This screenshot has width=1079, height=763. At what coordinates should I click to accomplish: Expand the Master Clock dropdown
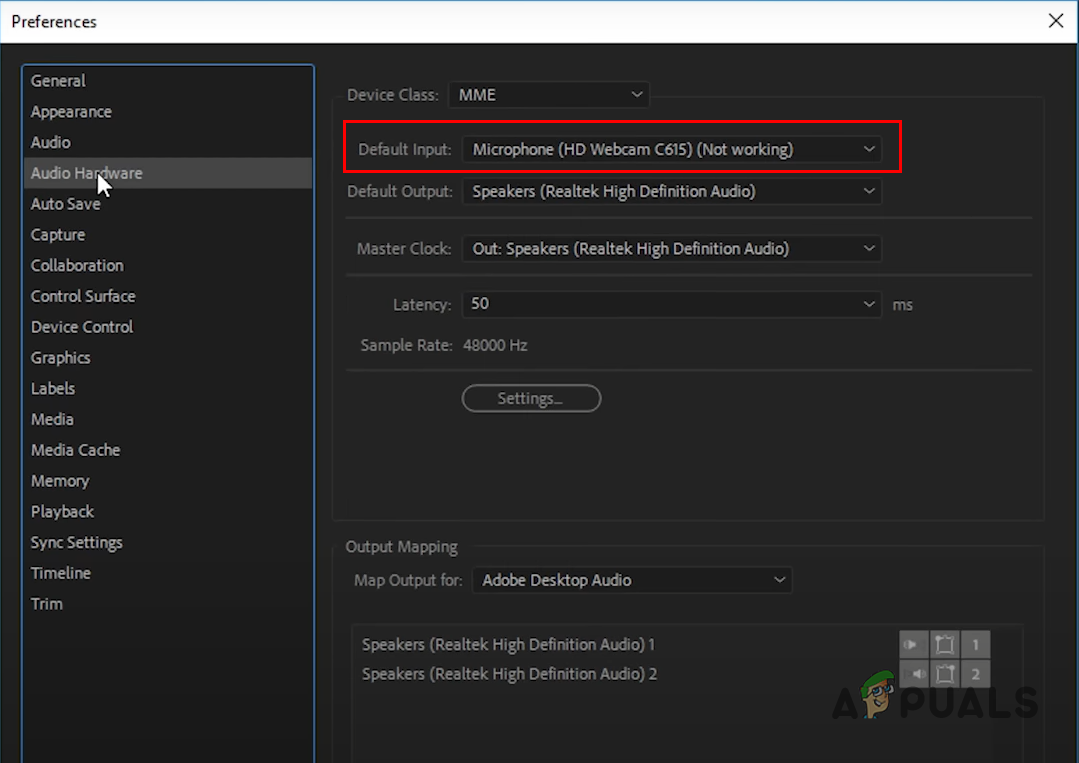pyautogui.click(x=672, y=248)
